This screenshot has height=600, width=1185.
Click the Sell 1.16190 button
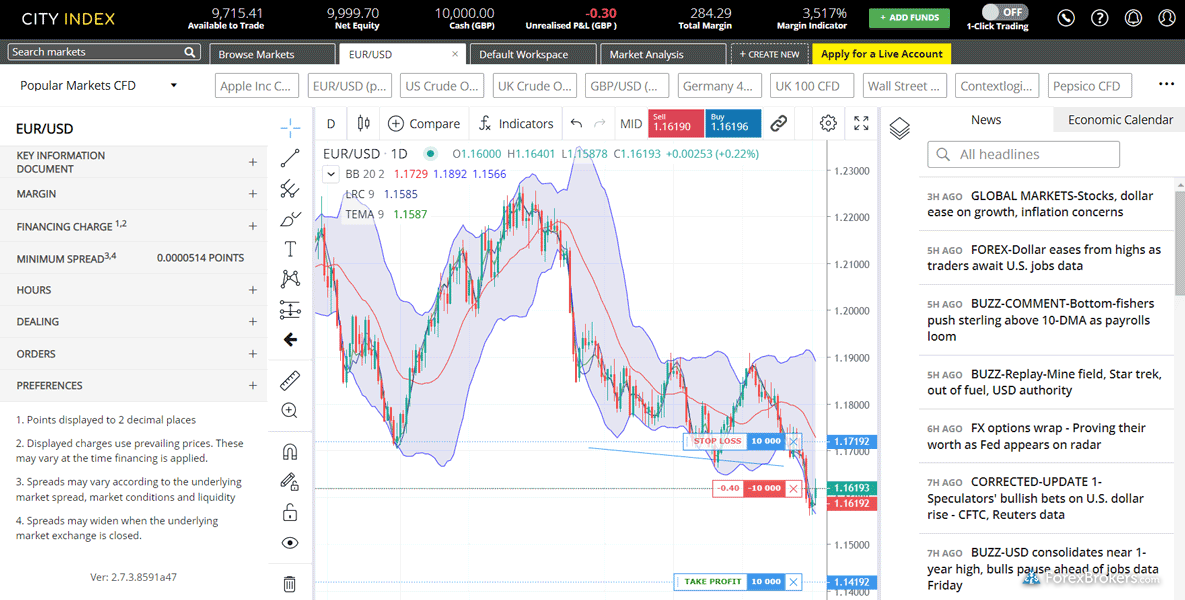675,123
